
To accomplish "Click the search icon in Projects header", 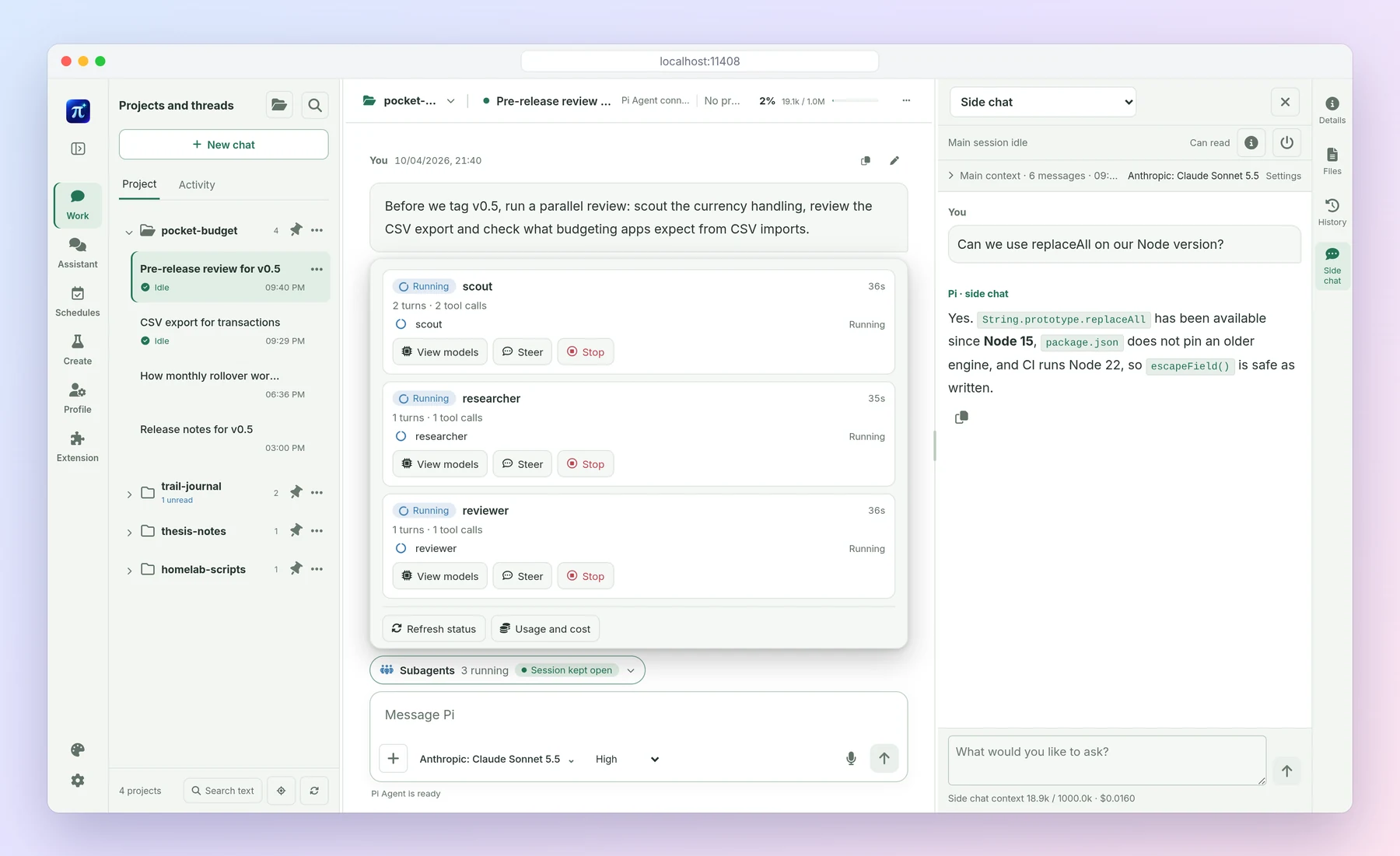I will pos(315,105).
